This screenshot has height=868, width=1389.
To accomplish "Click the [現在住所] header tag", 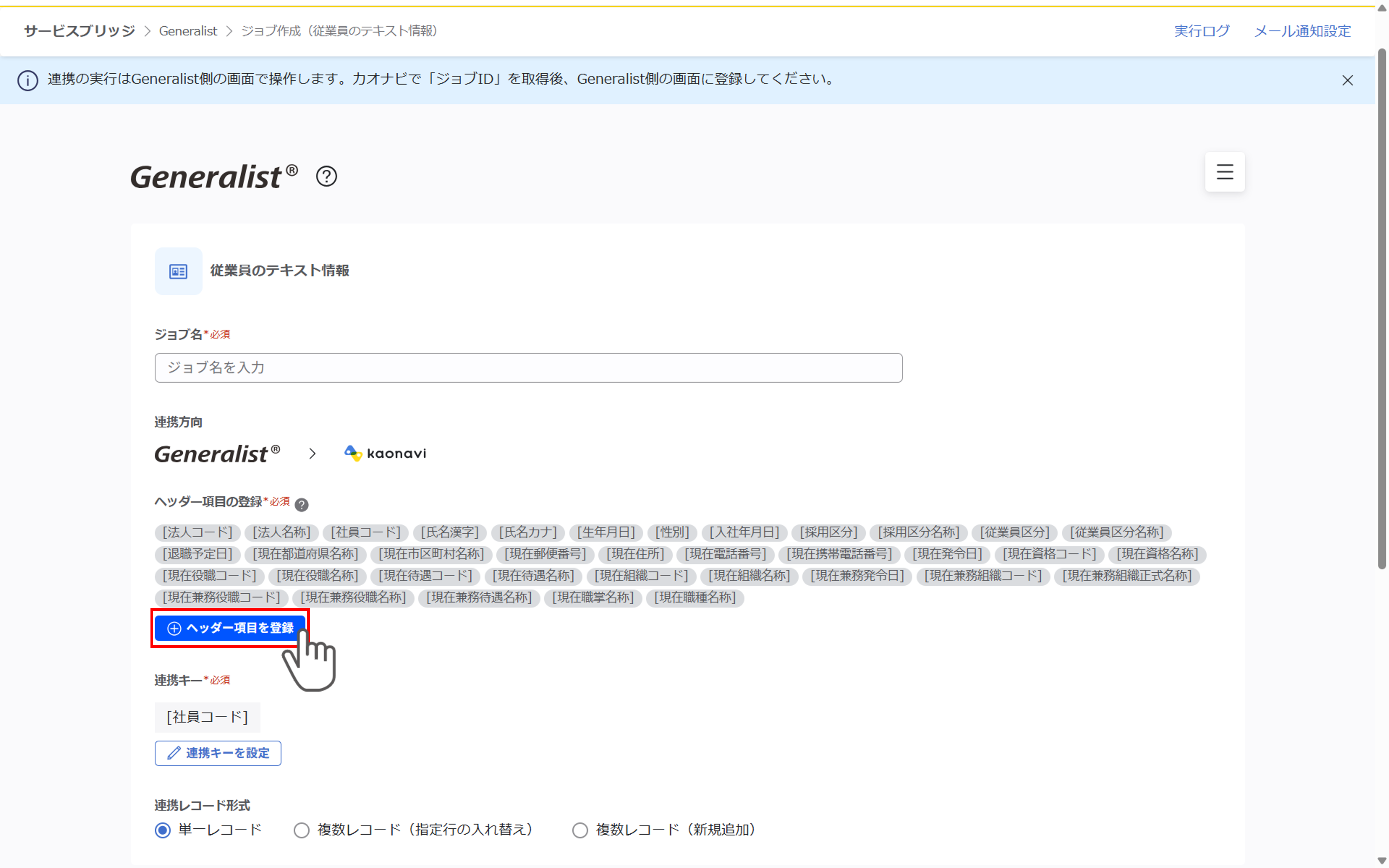I will (635, 554).
